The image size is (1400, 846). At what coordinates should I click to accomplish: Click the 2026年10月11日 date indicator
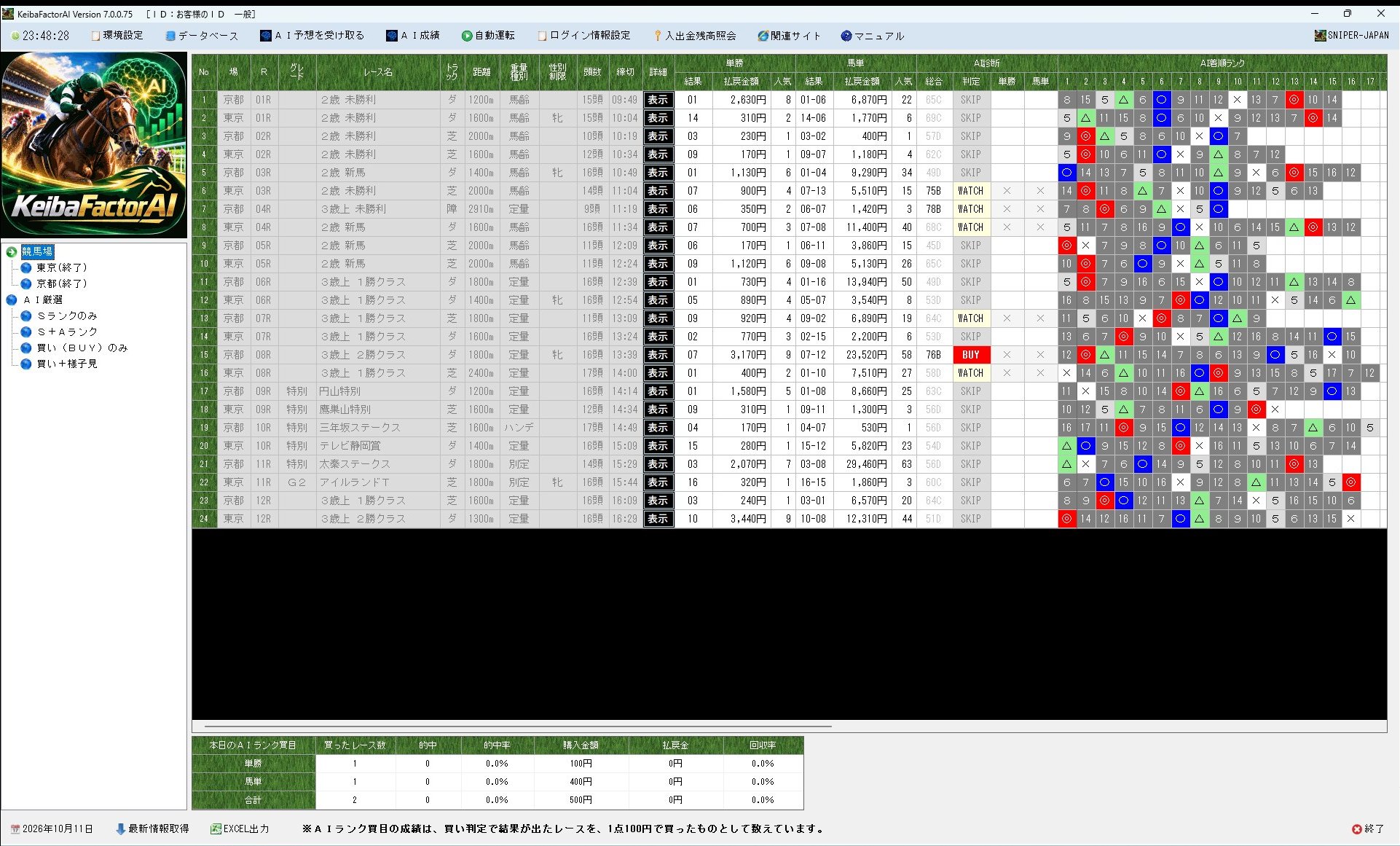coord(52,829)
